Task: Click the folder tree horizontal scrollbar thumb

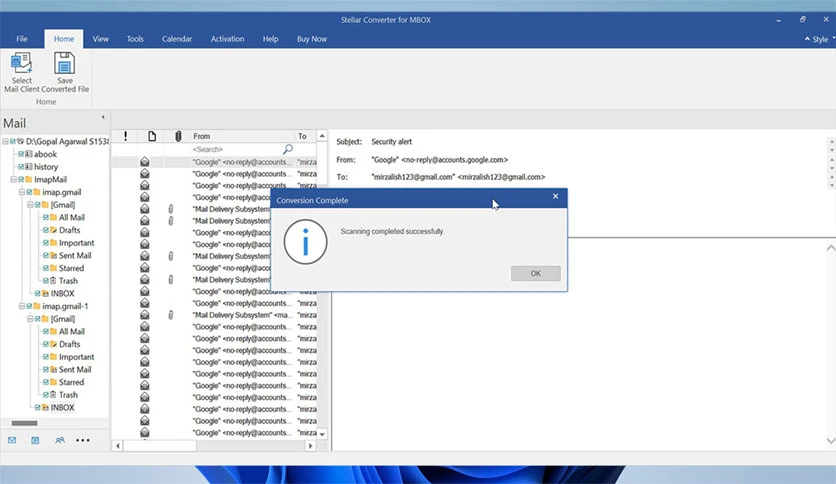Action: pos(25,423)
